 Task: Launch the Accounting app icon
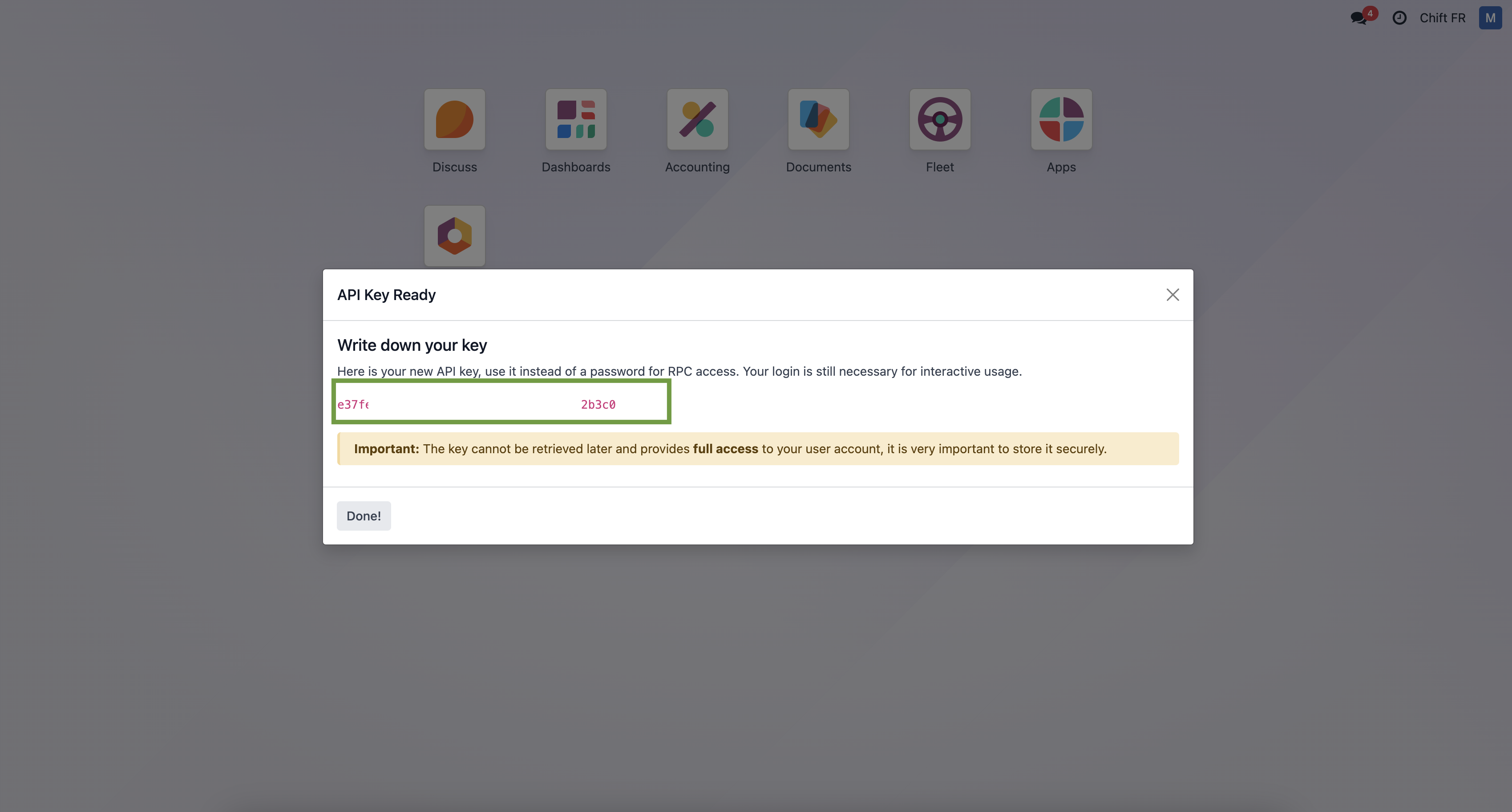(x=697, y=119)
